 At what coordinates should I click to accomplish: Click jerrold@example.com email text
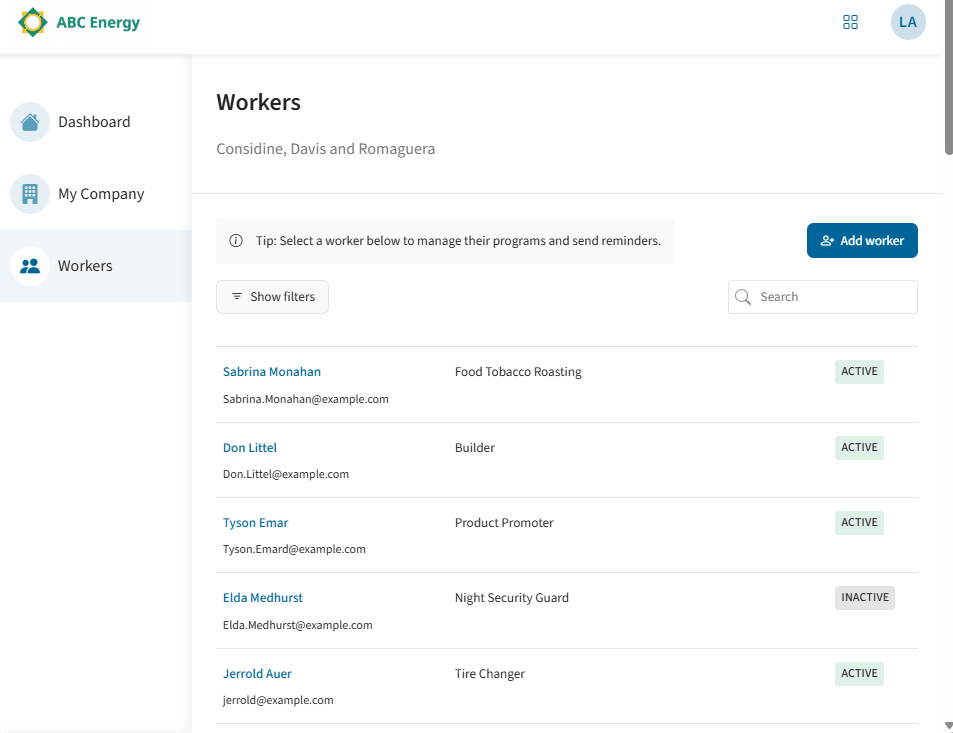click(x=278, y=700)
